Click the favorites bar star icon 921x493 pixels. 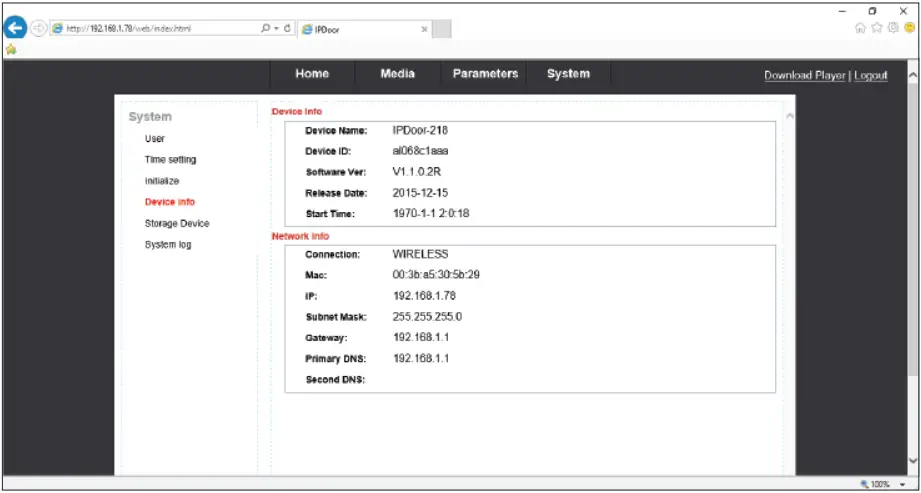10,50
